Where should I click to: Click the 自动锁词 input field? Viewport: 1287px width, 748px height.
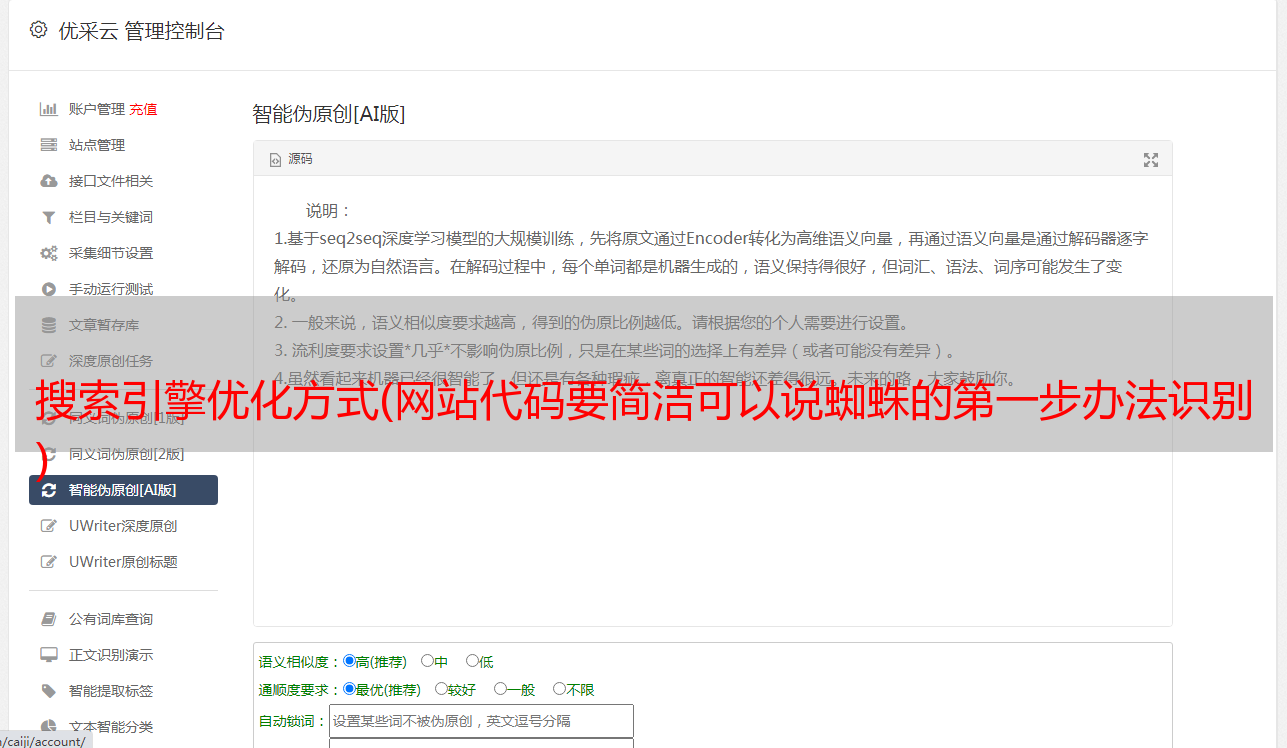point(481,721)
